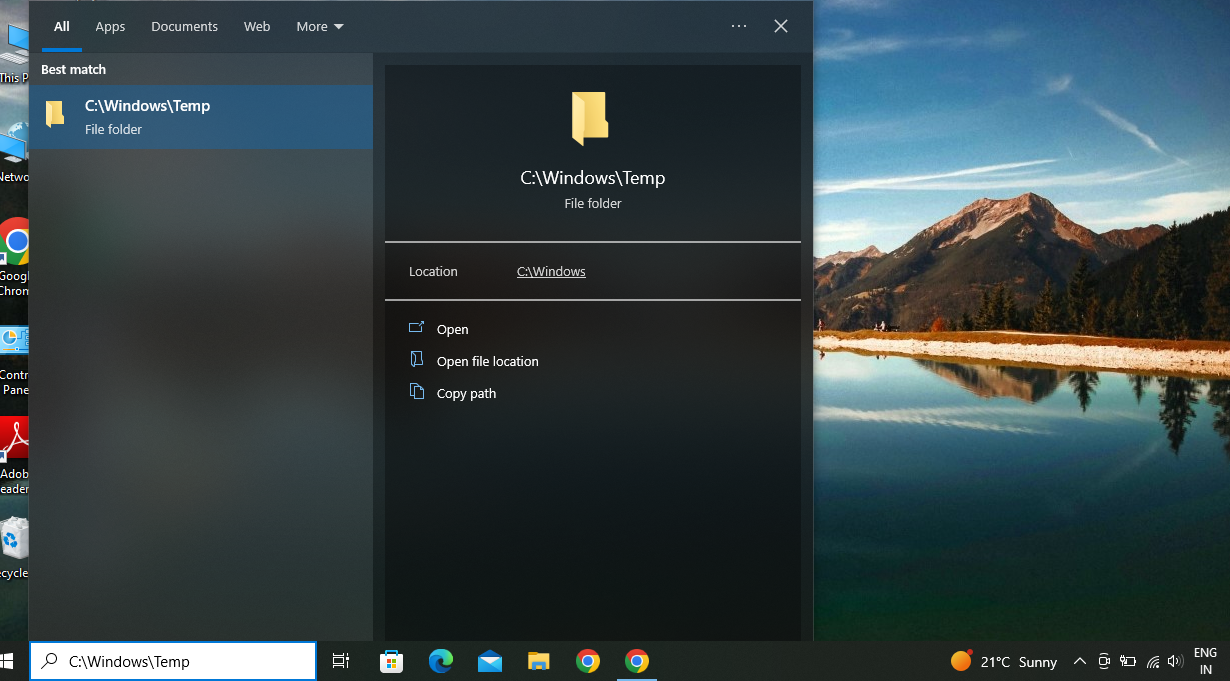
Task: Switch to the Apps search tab
Action: 110,27
